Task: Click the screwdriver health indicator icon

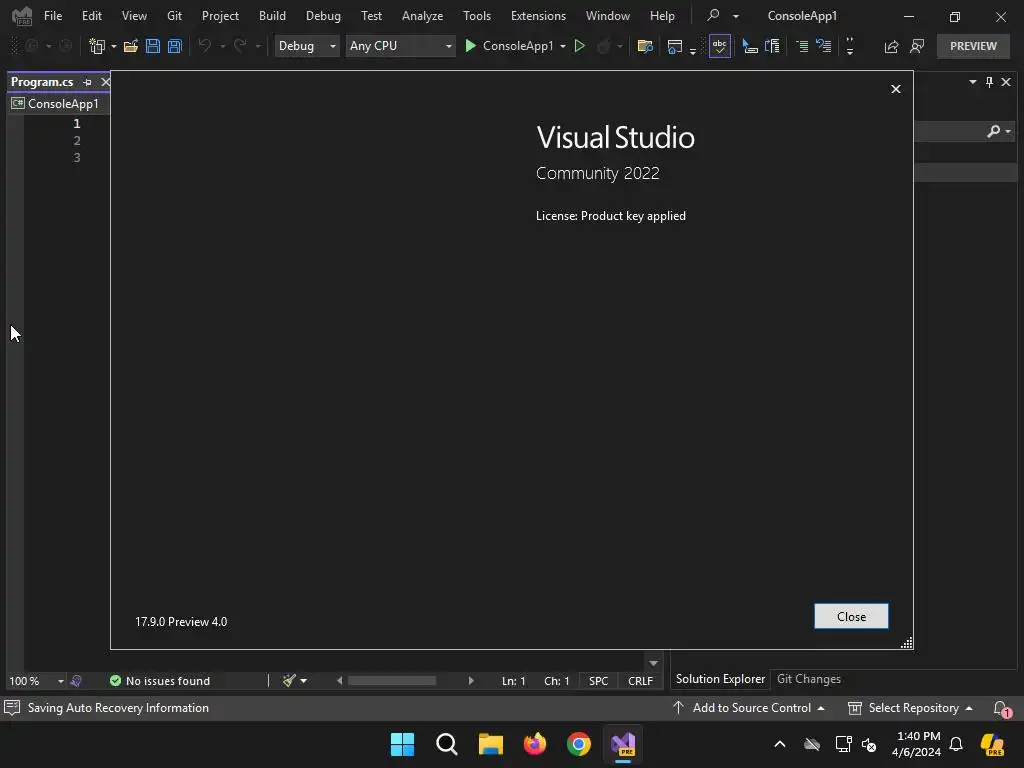Action: coord(76,680)
